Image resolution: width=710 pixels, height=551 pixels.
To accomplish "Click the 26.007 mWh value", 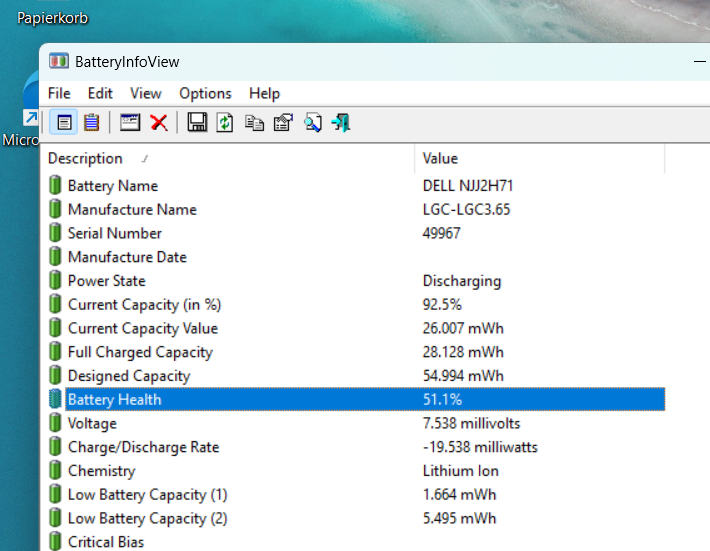I will [x=463, y=328].
